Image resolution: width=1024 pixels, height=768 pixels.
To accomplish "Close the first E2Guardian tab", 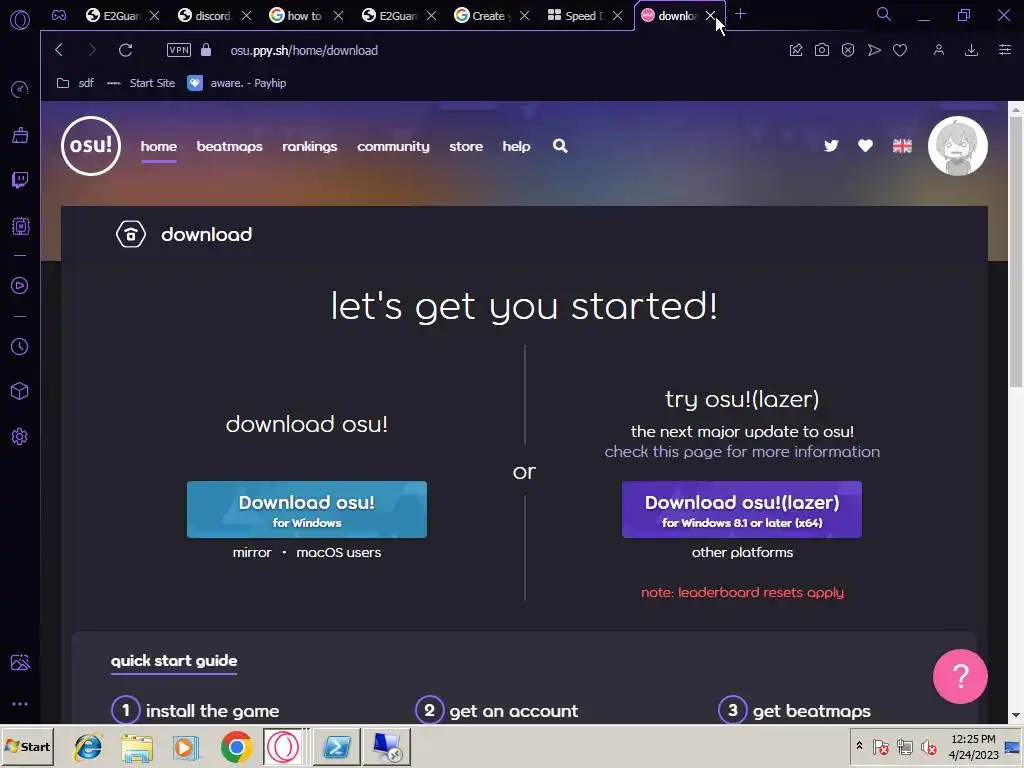I will tap(154, 16).
